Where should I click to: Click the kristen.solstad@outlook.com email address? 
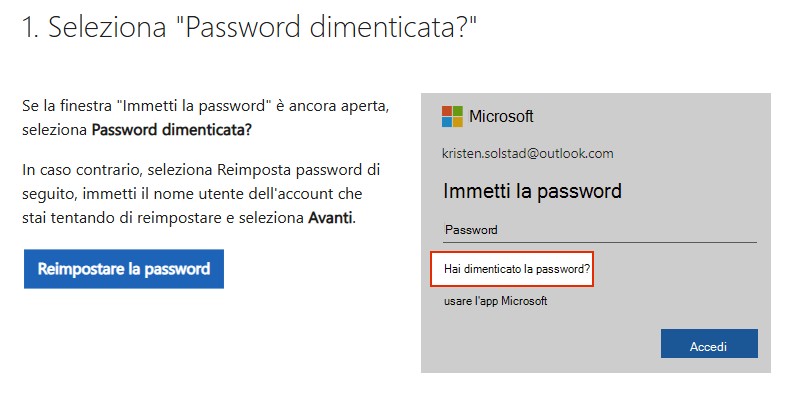coord(527,153)
